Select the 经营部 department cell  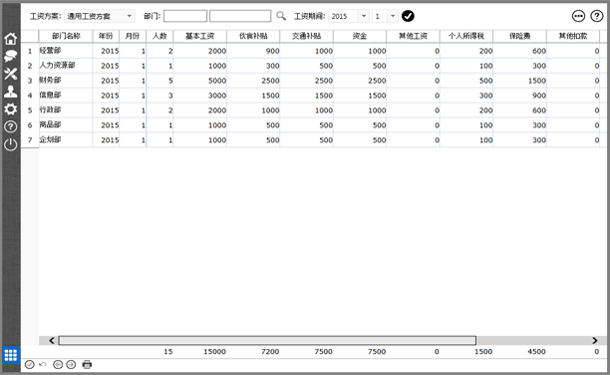click(x=66, y=51)
